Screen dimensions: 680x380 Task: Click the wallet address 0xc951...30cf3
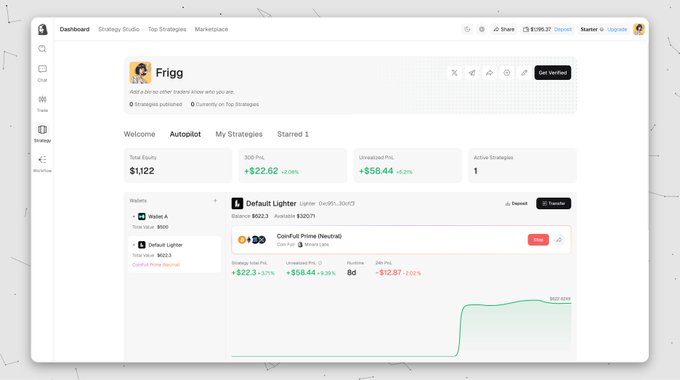pos(337,203)
